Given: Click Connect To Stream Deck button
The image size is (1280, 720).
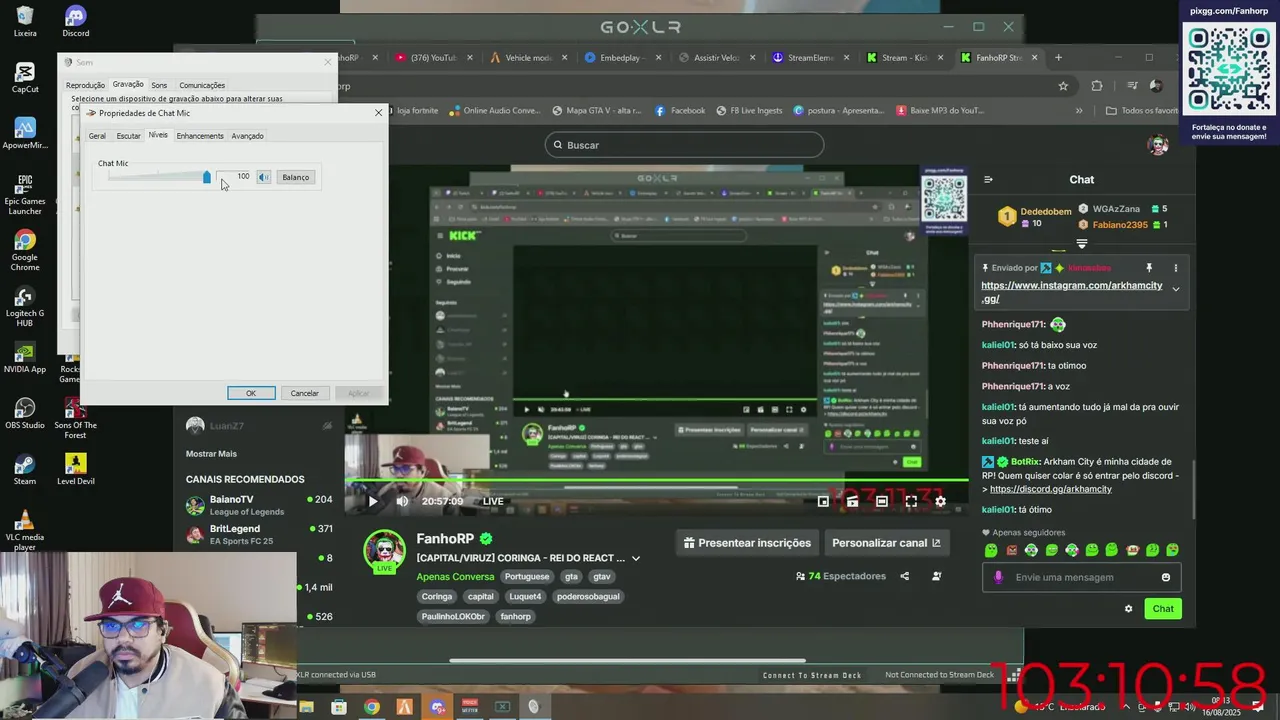Looking at the screenshot, I should point(812,675).
